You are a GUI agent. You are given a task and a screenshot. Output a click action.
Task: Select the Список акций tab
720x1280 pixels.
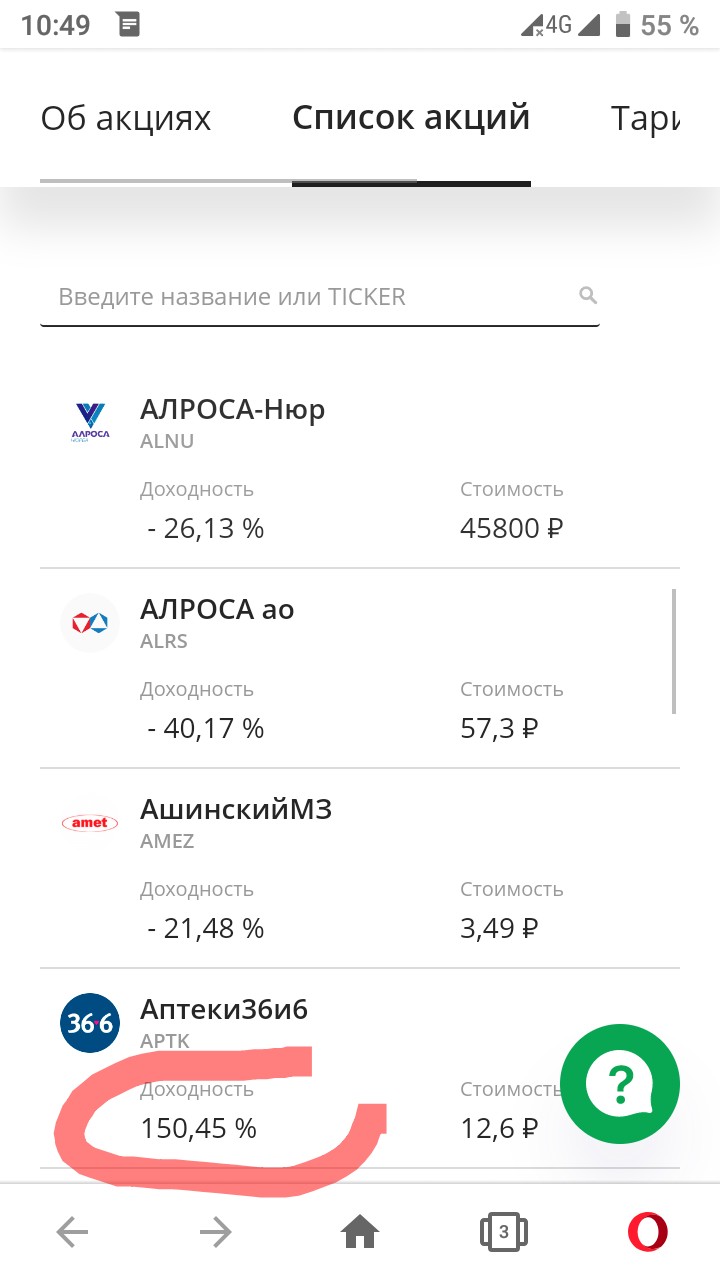[411, 119]
